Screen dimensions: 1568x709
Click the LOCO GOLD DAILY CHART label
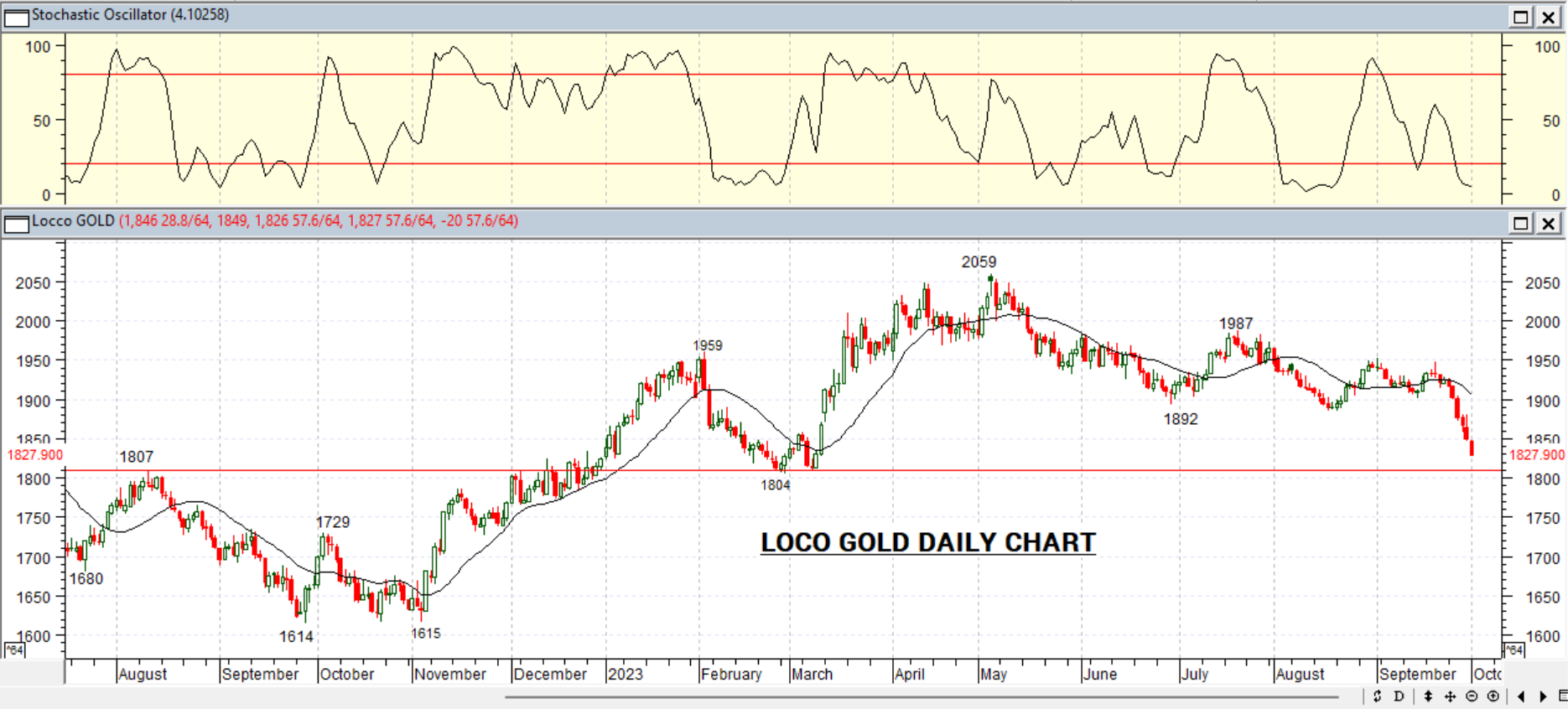(x=928, y=542)
